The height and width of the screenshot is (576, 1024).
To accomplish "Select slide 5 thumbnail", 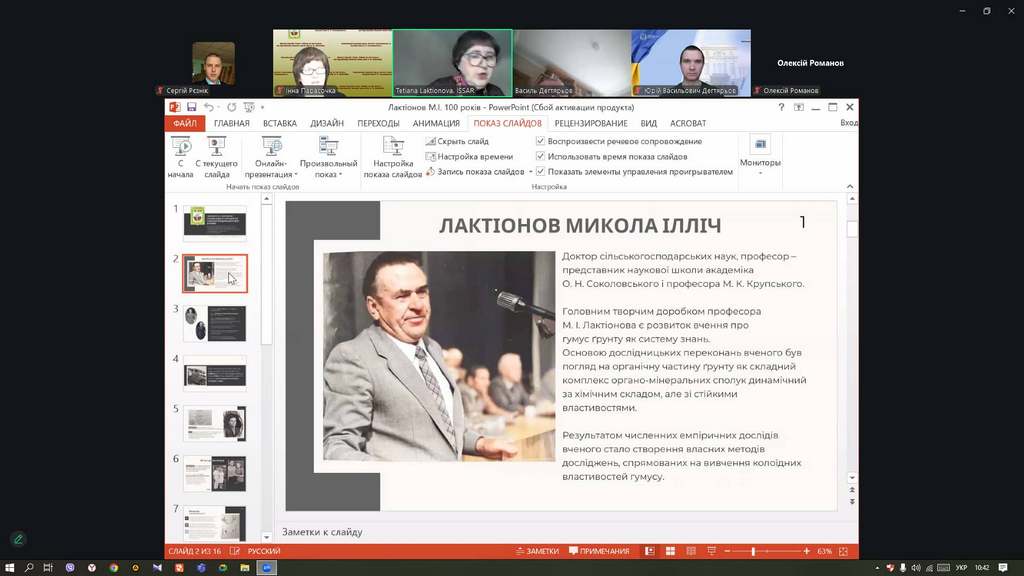I will 214,423.
